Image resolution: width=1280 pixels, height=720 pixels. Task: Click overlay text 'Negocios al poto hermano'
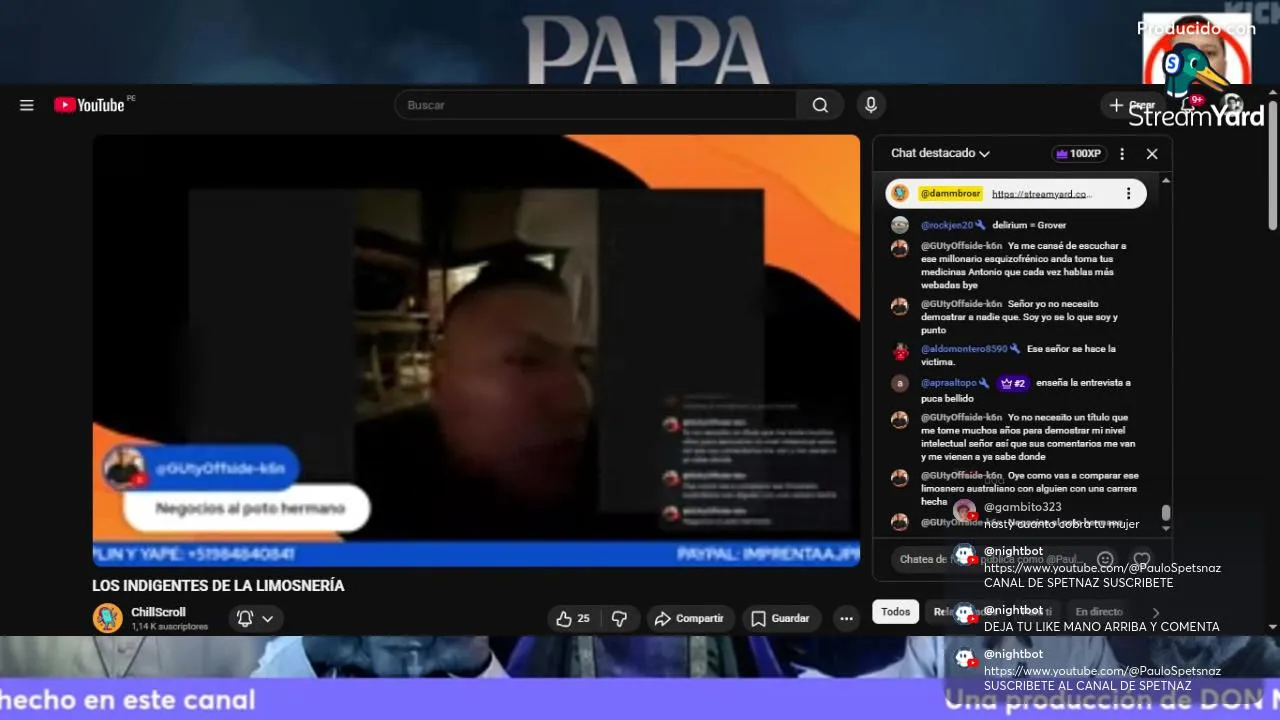[x=250, y=508]
